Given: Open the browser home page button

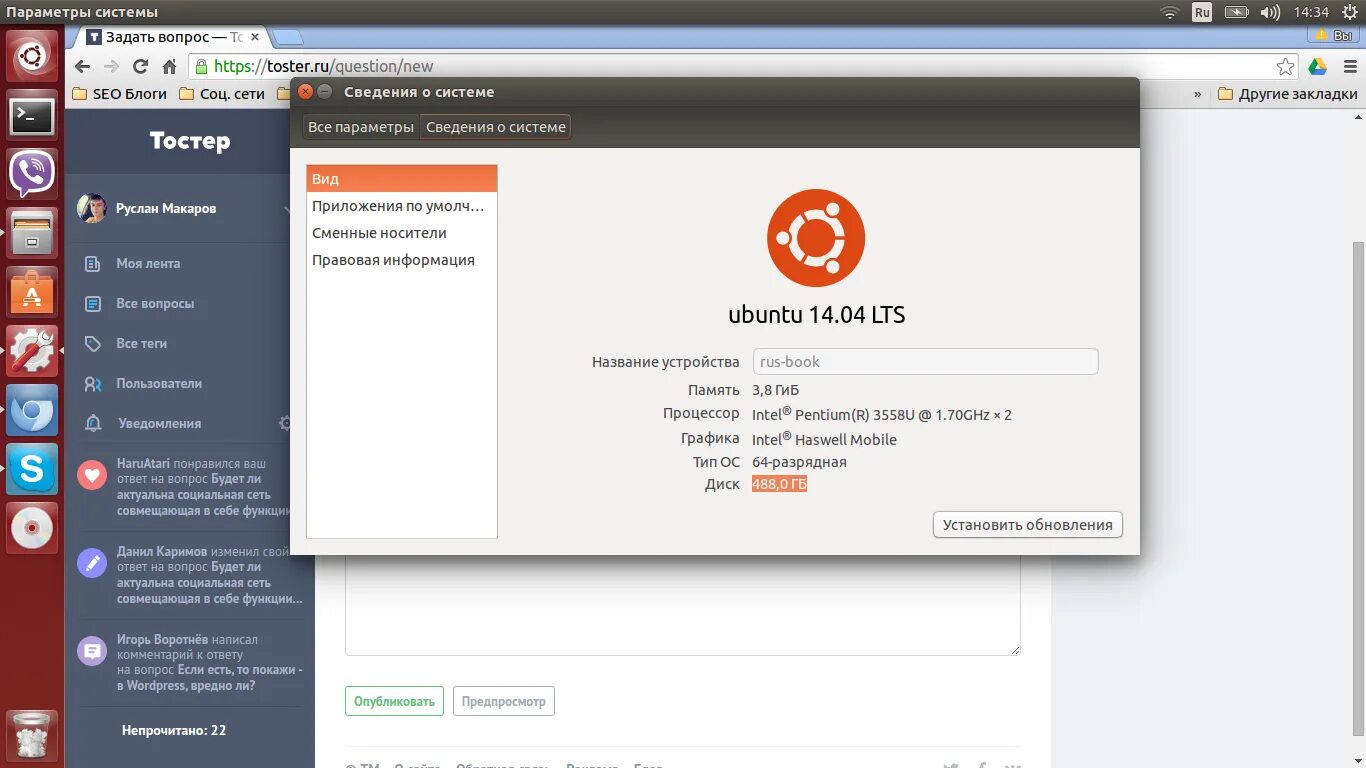Looking at the screenshot, I should point(170,66).
